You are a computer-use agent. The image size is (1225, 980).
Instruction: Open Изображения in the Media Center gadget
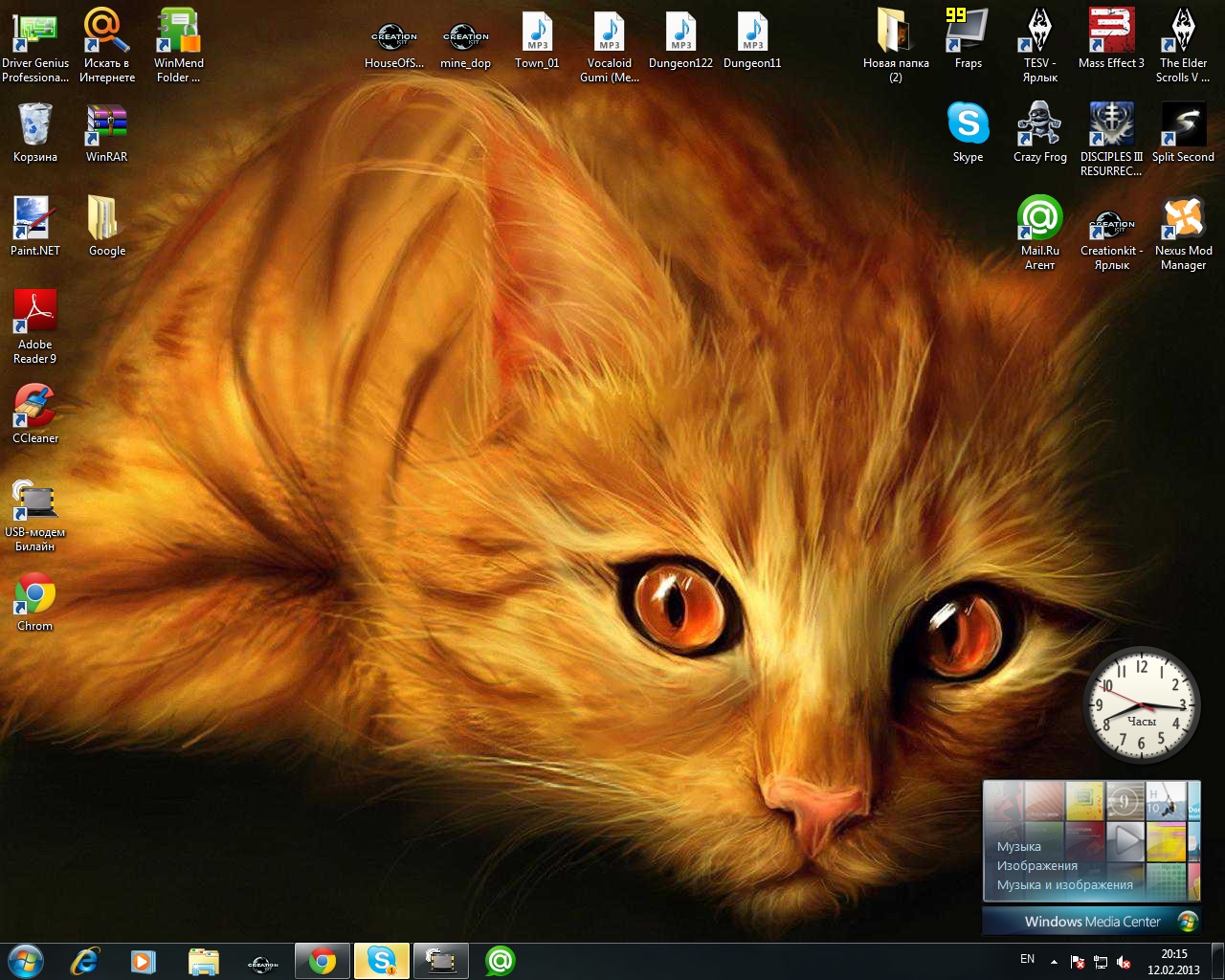(x=1036, y=865)
